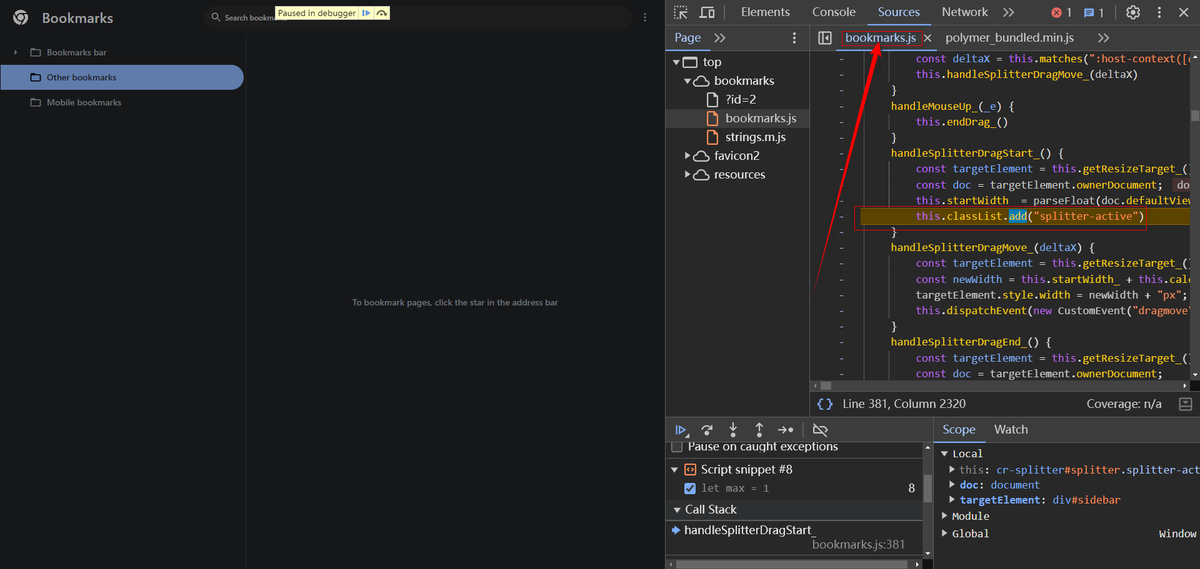Viewport: 1200px width, 569px height.
Task: Deactivate breakpoints using the toolbar icon
Action: coord(820,430)
